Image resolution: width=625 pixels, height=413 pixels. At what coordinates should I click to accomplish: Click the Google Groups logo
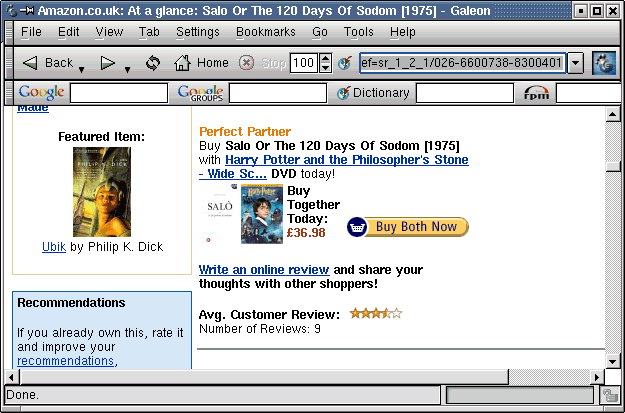tap(200, 93)
